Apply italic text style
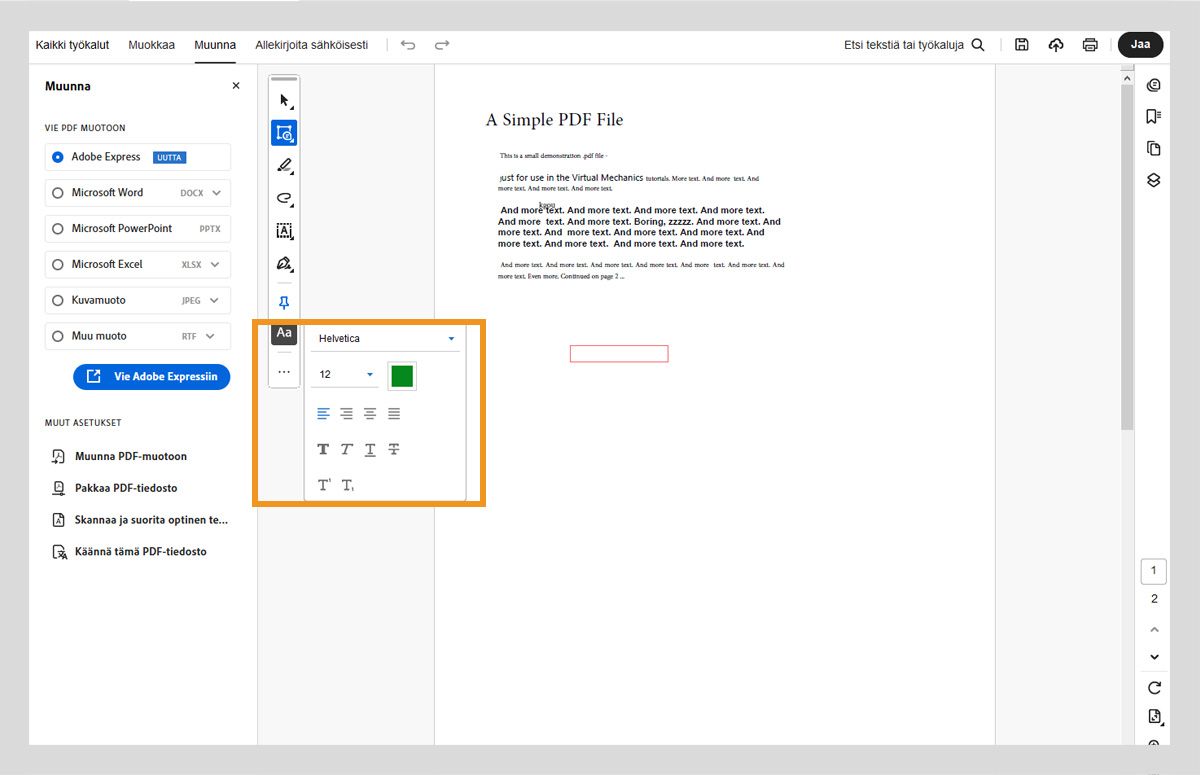Image resolution: width=1200 pixels, height=775 pixels. click(x=346, y=449)
